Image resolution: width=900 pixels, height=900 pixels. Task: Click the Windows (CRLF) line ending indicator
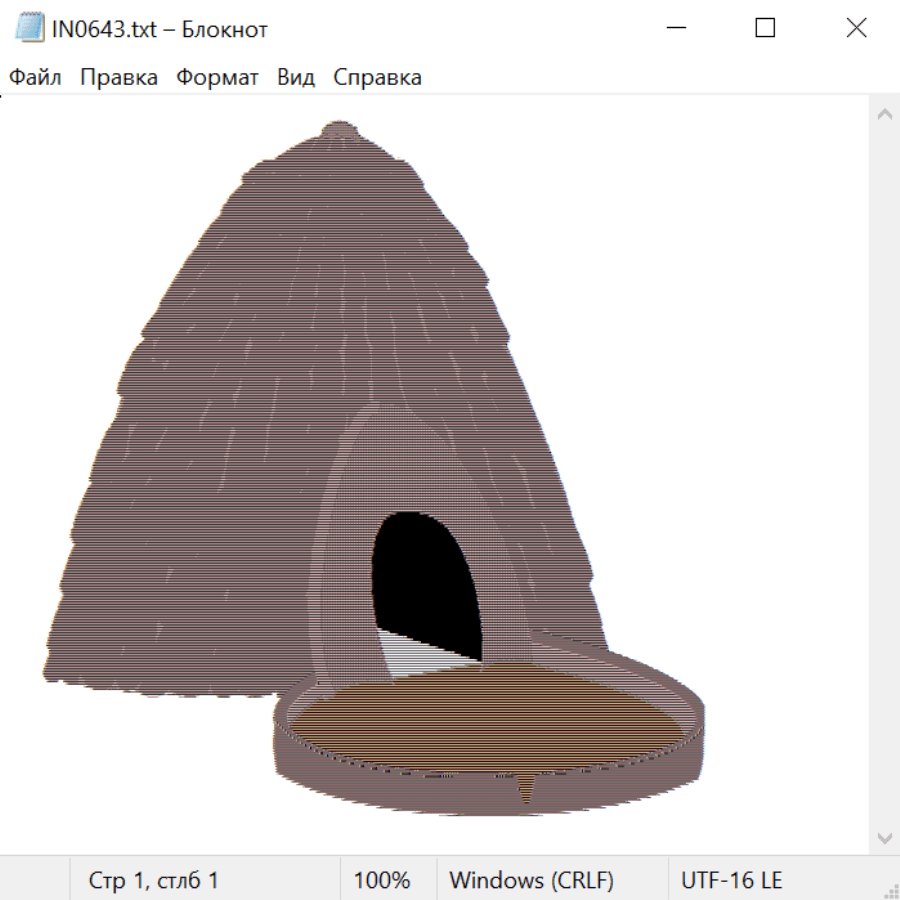click(531, 881)
